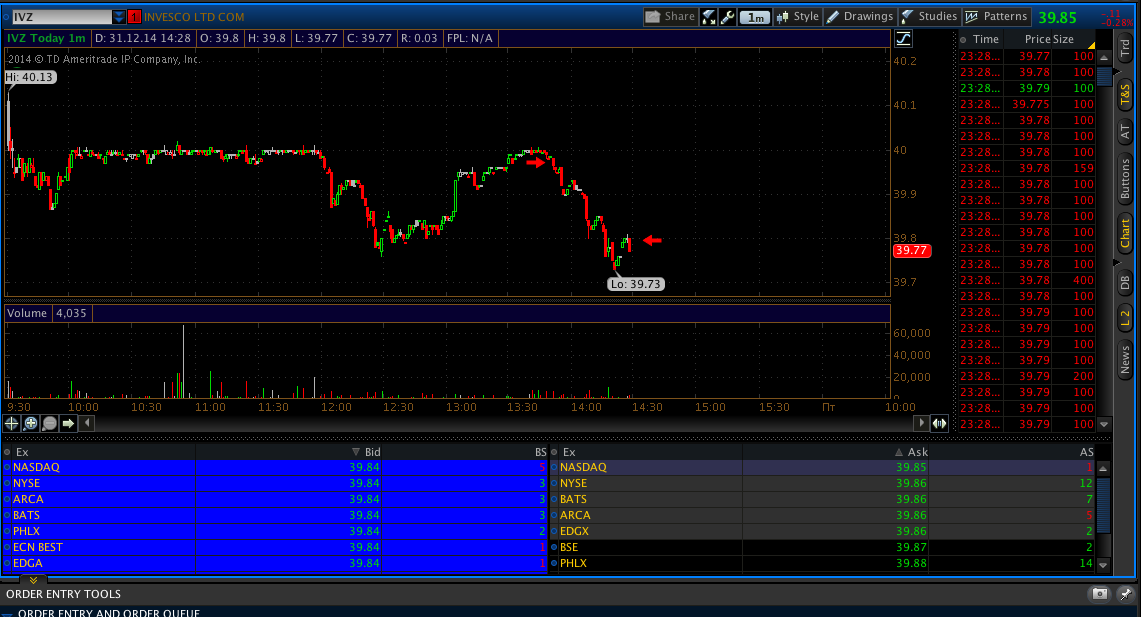Open the Drawings menu

860,17
